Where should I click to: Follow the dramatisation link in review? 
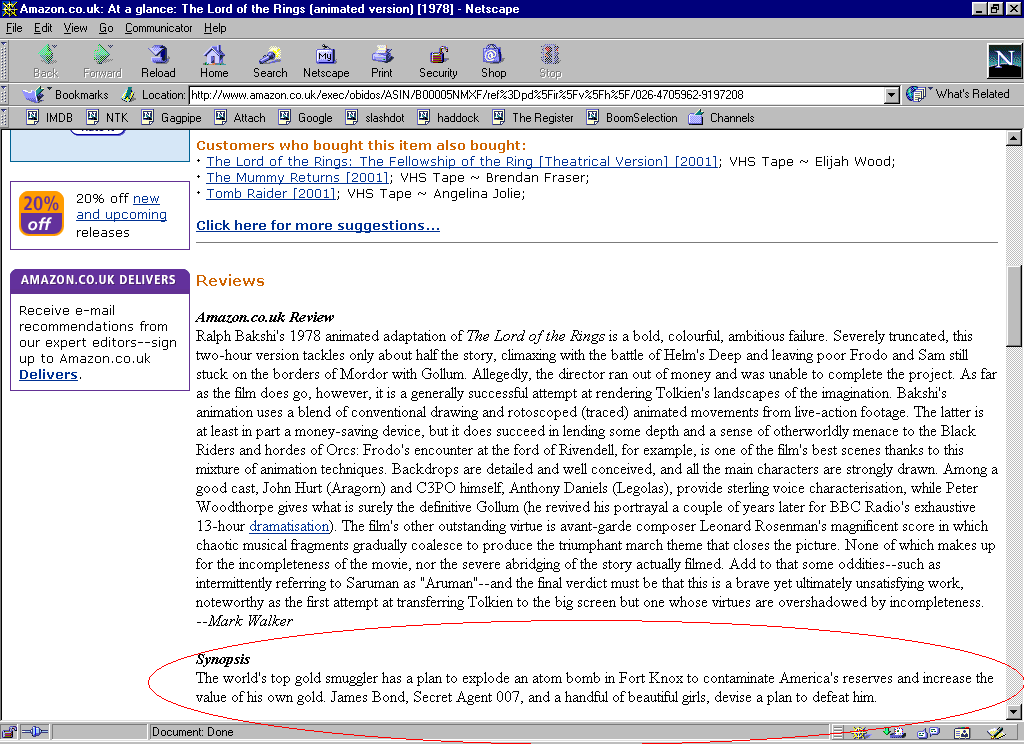[x=289, y=526]
